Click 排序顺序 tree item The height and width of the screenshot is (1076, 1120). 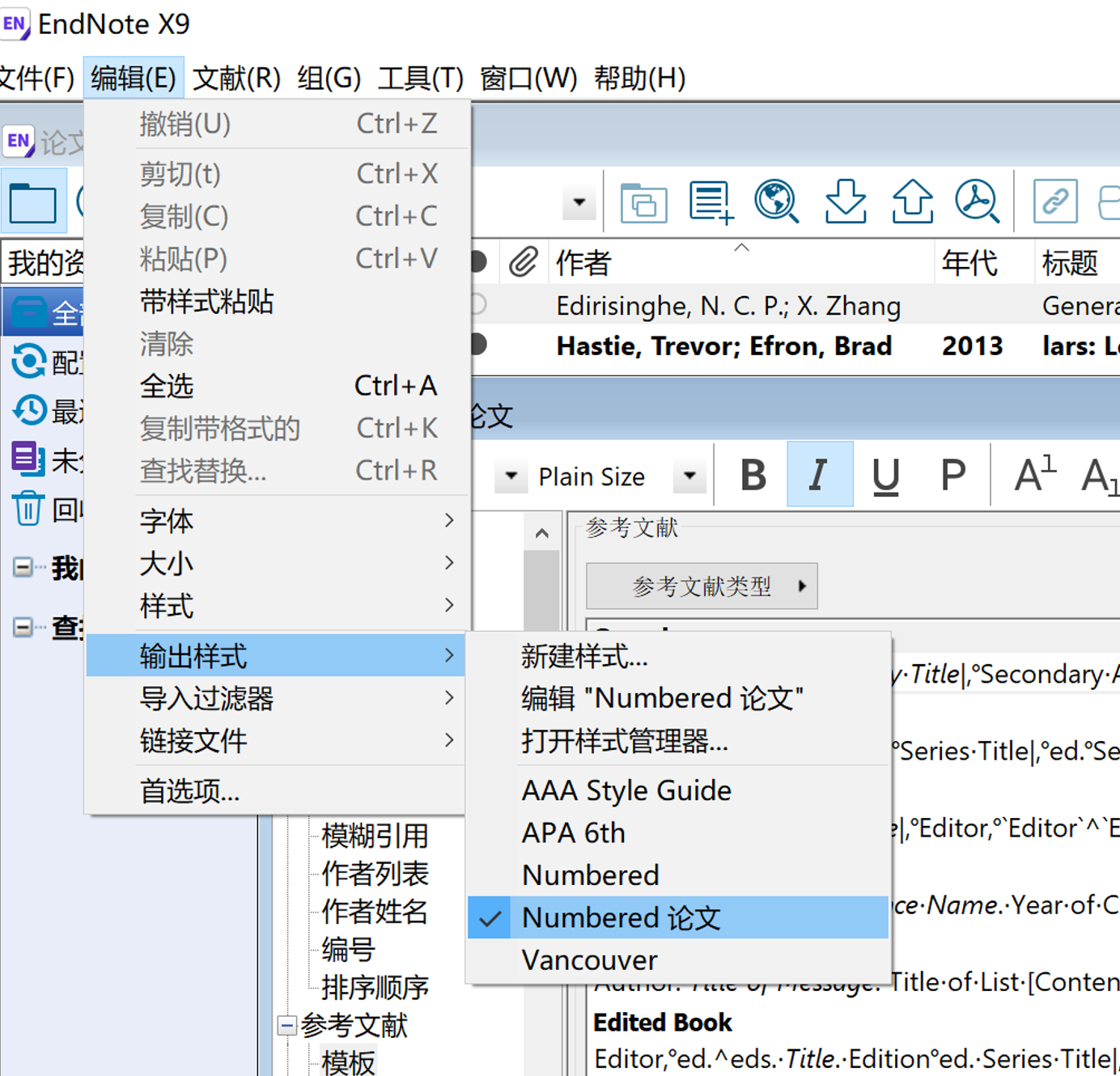[x=375, y=987]
